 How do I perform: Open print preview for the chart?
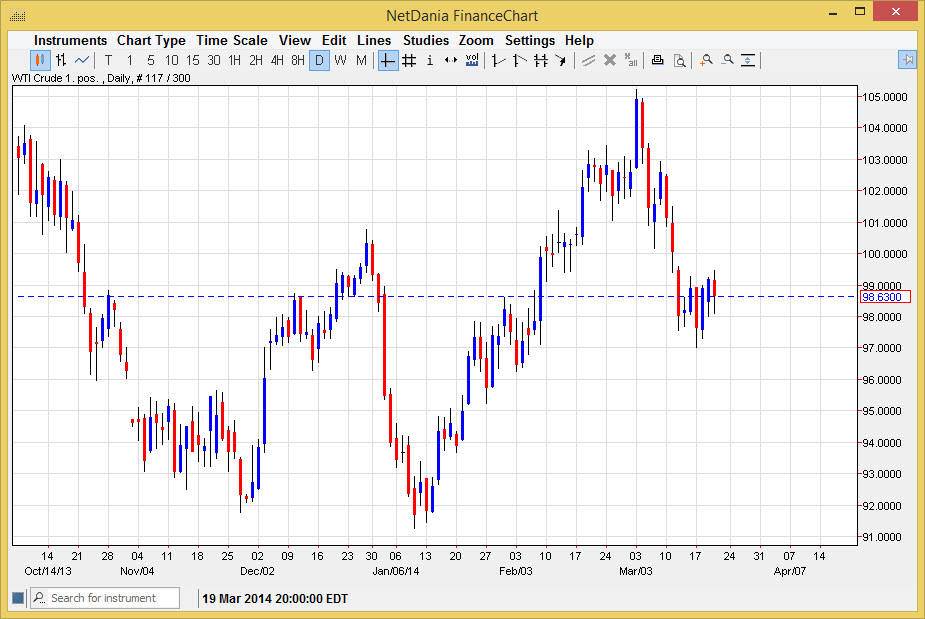tap(680, 60)
